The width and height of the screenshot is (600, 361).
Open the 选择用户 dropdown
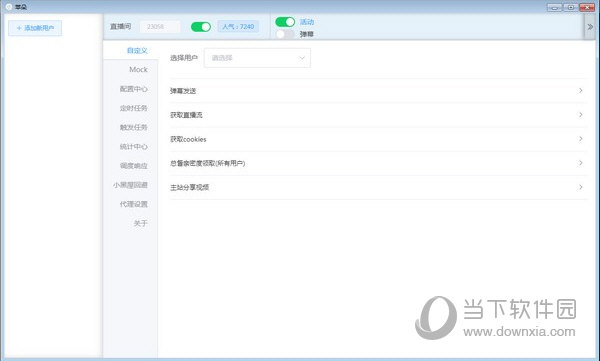click(x=257, y=58)
